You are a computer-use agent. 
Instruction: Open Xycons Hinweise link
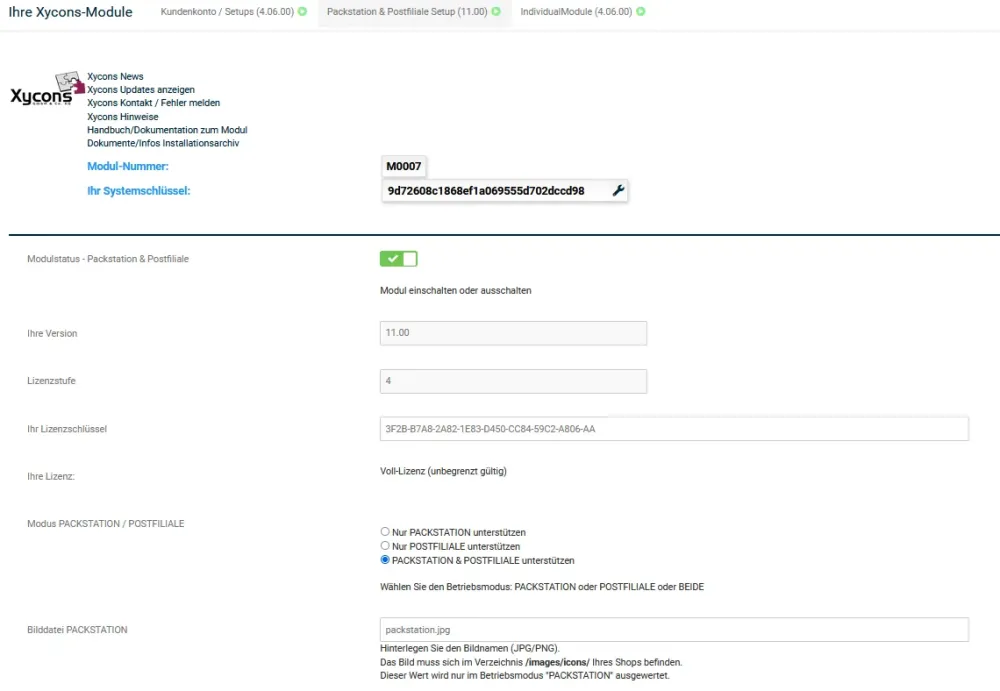[122, 117]
